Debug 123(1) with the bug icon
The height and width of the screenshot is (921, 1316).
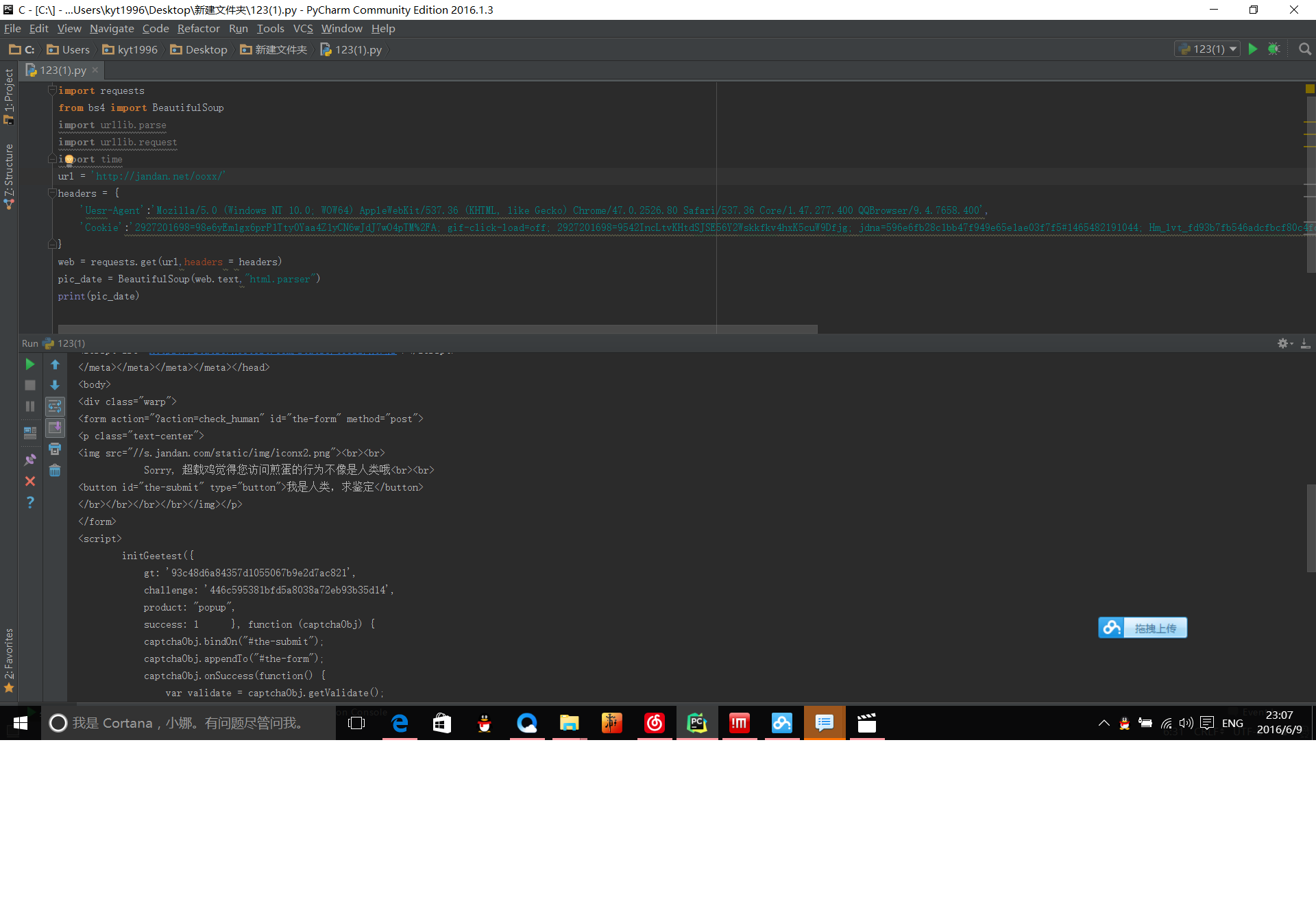pyautogui.click(x=1274, y=49)
